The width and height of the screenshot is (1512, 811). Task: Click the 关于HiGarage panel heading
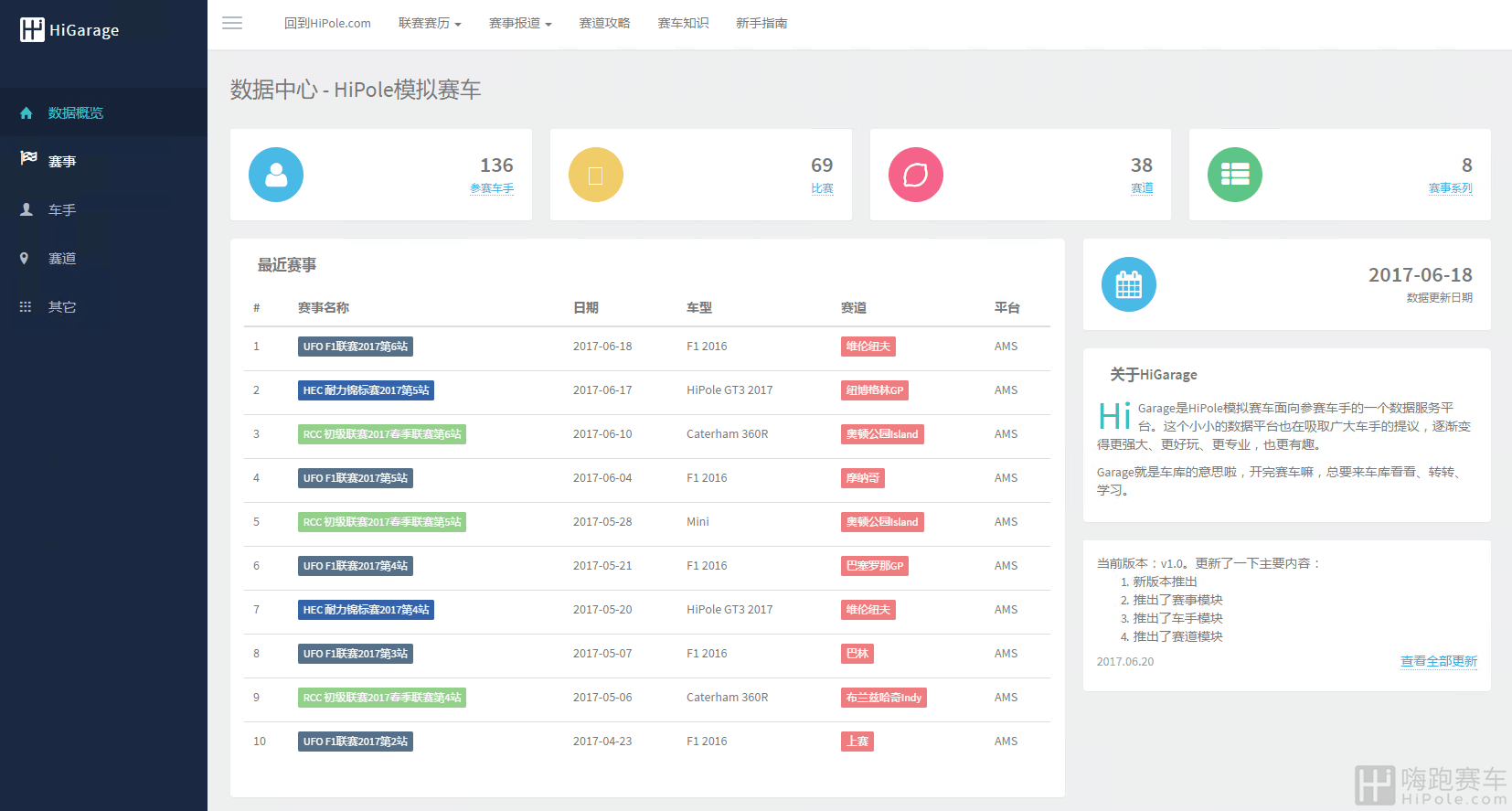point(1154,375)
